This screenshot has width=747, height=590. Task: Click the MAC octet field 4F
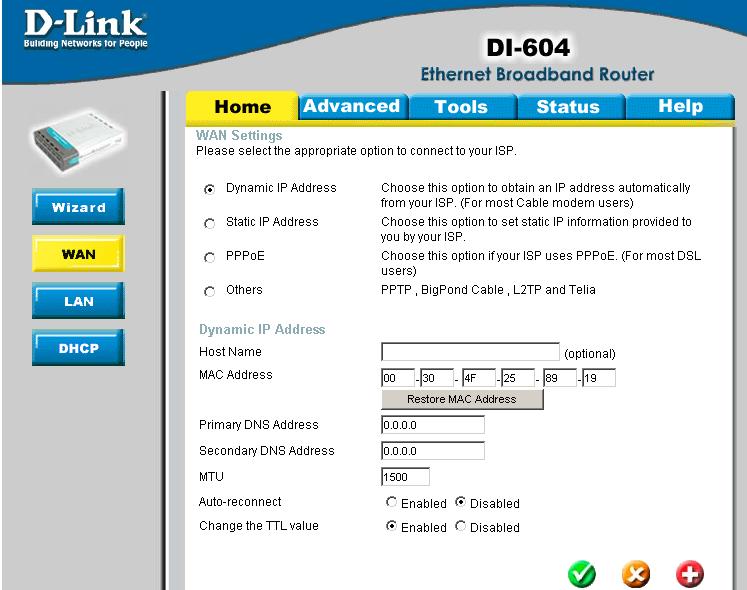coord(479,377)
